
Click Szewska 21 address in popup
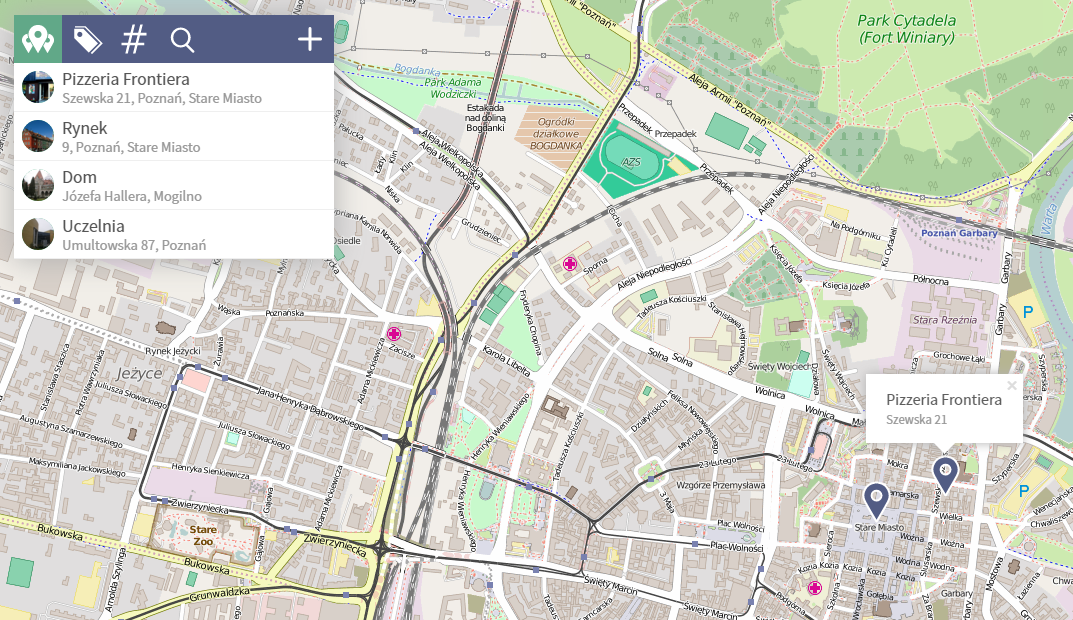point(916,419)
